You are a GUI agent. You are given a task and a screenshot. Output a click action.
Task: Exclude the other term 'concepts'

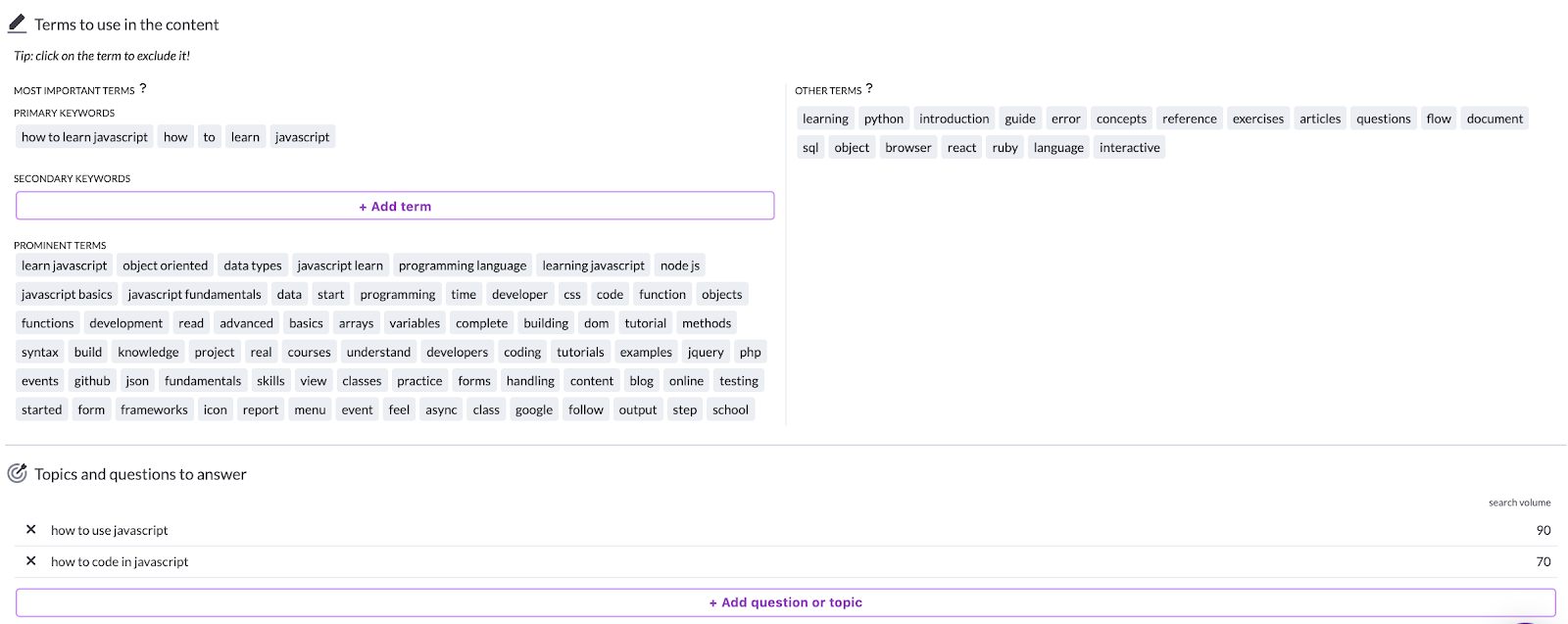click(1121, 119)
